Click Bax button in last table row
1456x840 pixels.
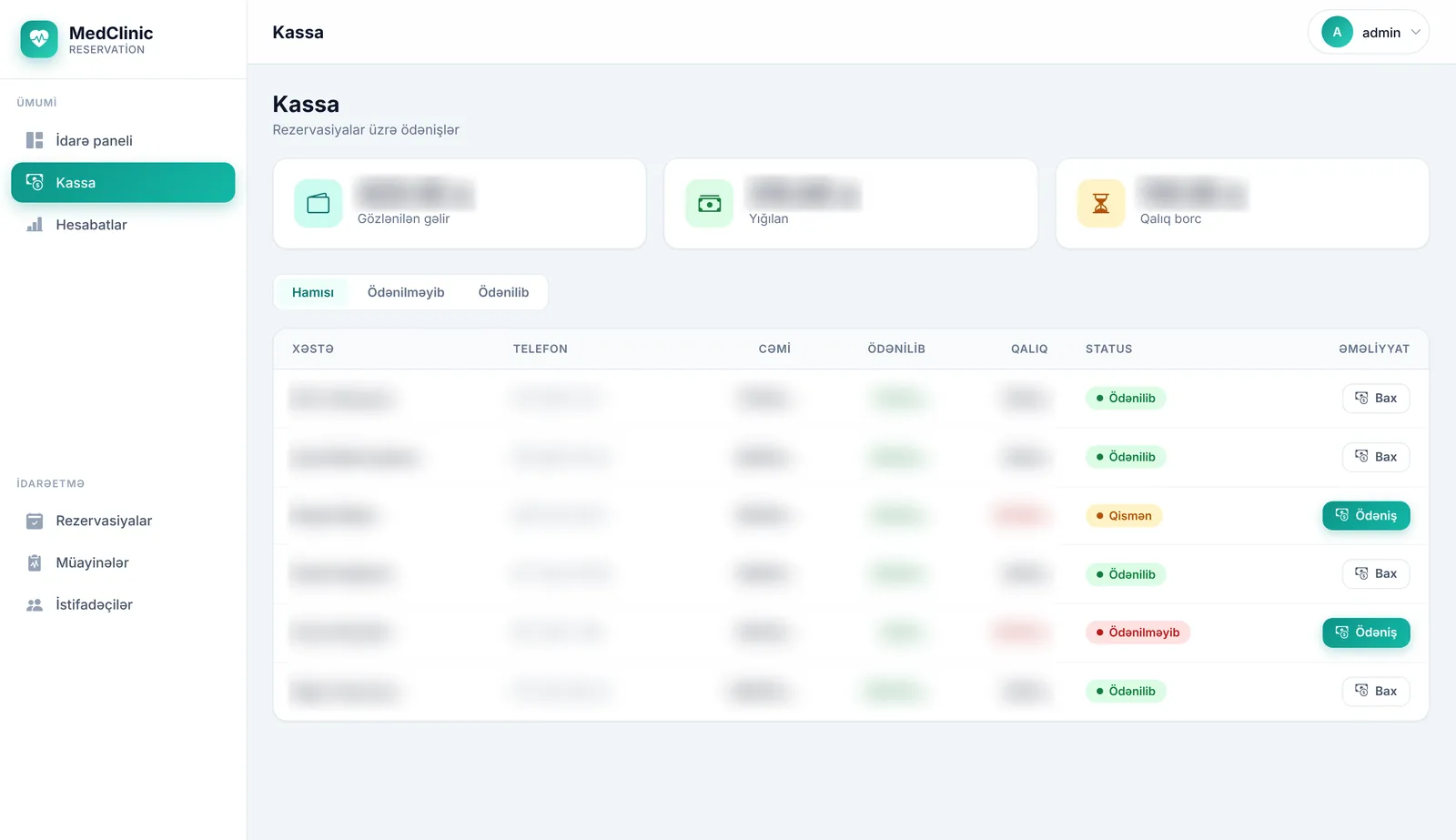(1376, 691)
